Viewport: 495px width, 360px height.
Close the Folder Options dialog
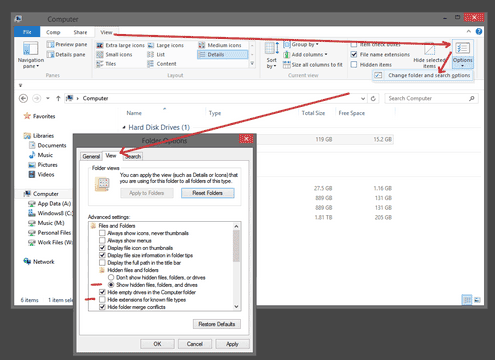[x=246, y=139]
